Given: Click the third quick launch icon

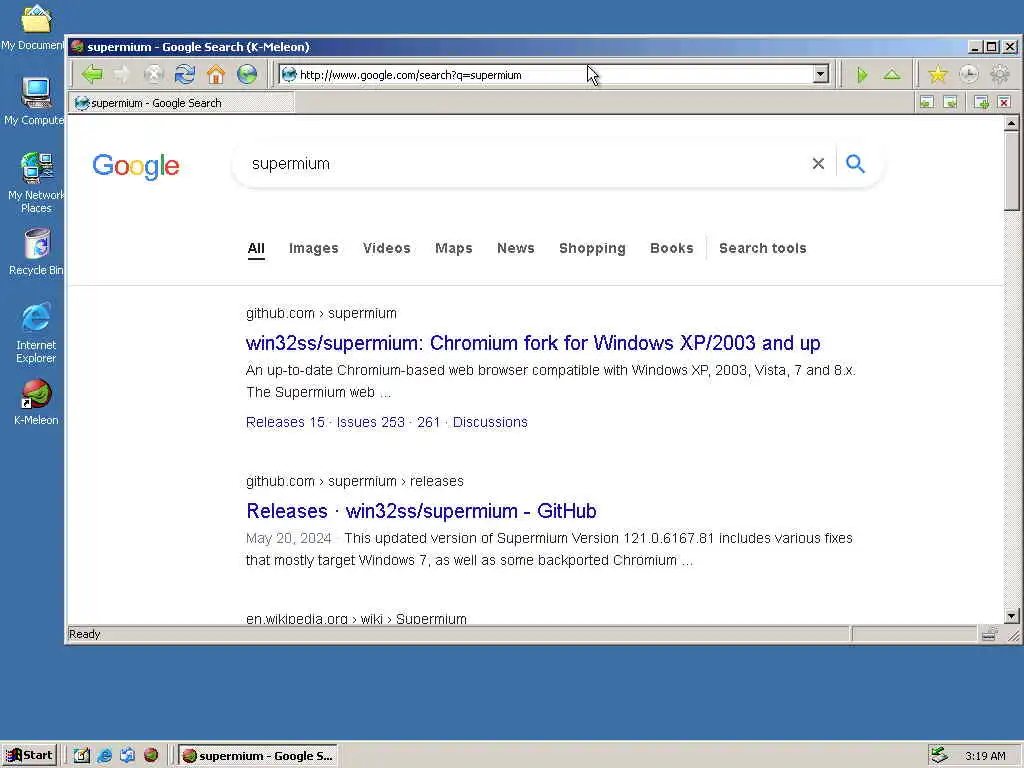Looking at the screenshot, I should click(x=127, y=756).
